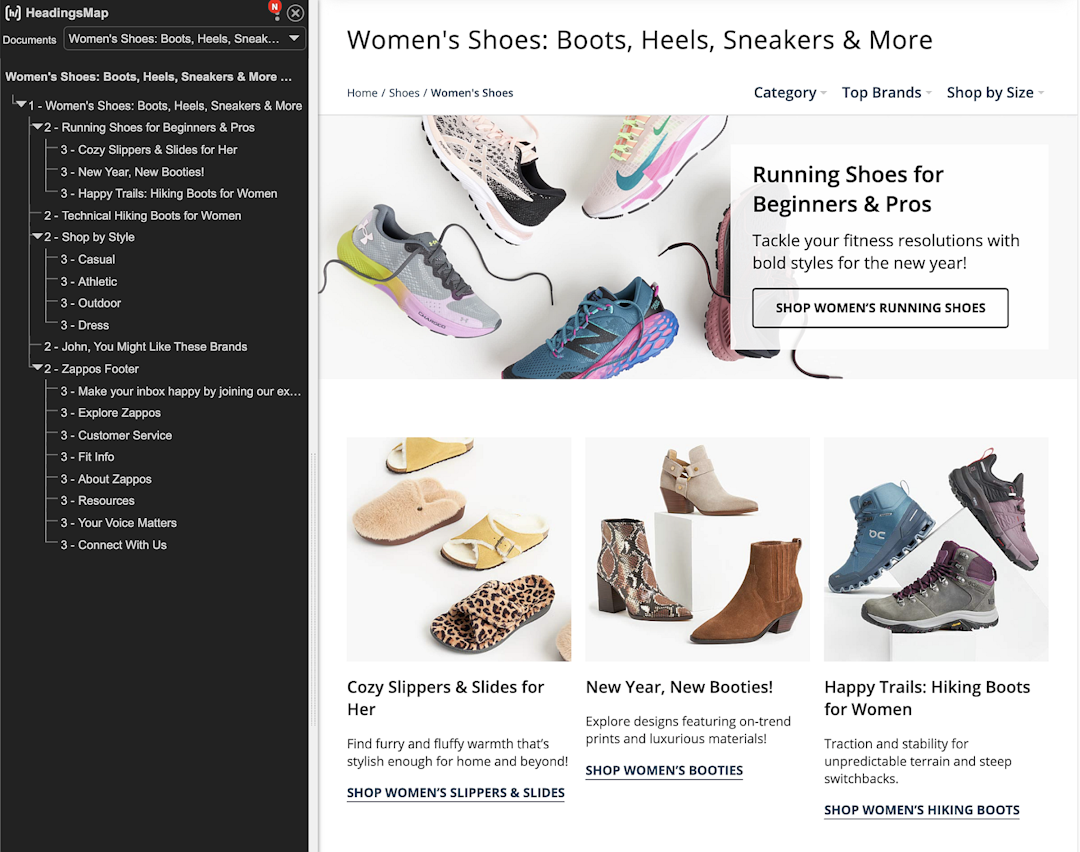Collapse the level 1 Women's Shoes heading
This screenshot has width=1080, height=852.
[x=20, y=105]
